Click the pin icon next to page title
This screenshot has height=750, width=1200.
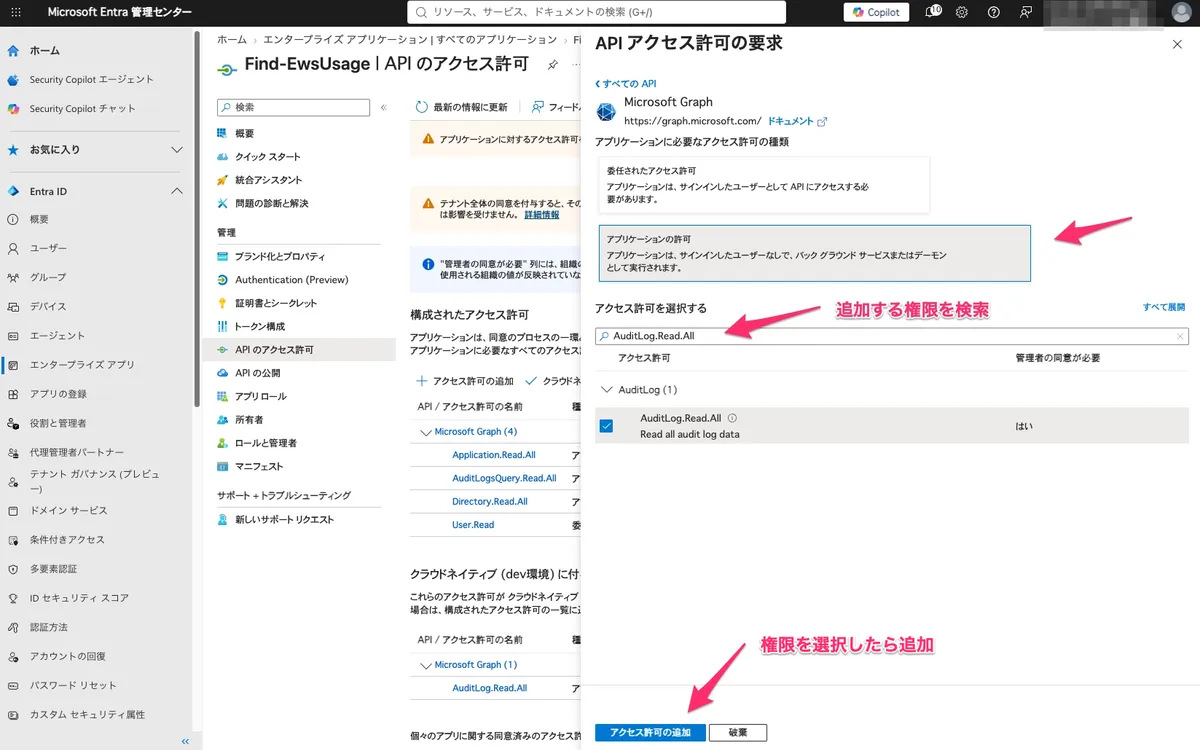tap(553, 64)
